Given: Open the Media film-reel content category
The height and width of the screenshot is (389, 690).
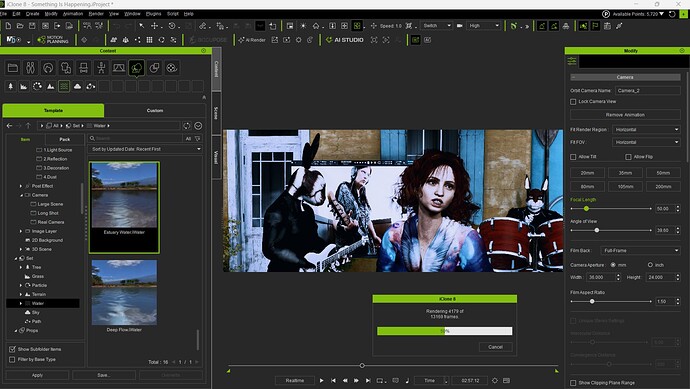Looking at the screenshot, I should coord(172,68).
